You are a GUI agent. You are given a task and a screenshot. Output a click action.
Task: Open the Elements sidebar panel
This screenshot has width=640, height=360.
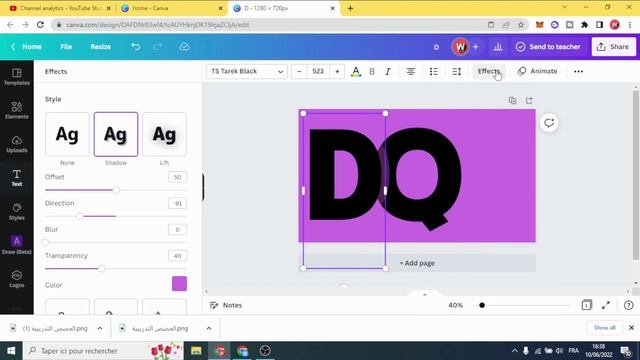tap(17, 110)
